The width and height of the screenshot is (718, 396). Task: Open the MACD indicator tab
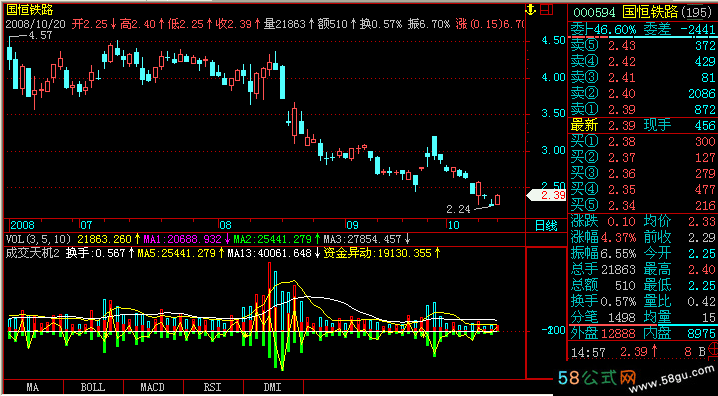click(153, 387)
